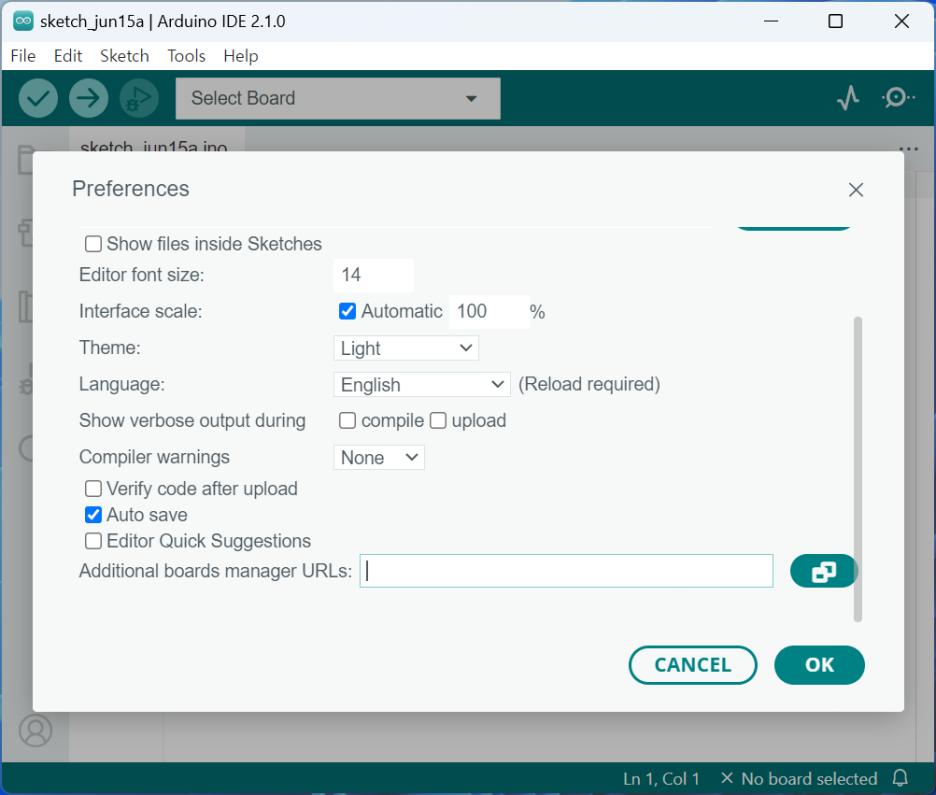Click the No board selected status entry
Image resolution: width=936 pixels, height=795 pixels.
pos(799,779)
